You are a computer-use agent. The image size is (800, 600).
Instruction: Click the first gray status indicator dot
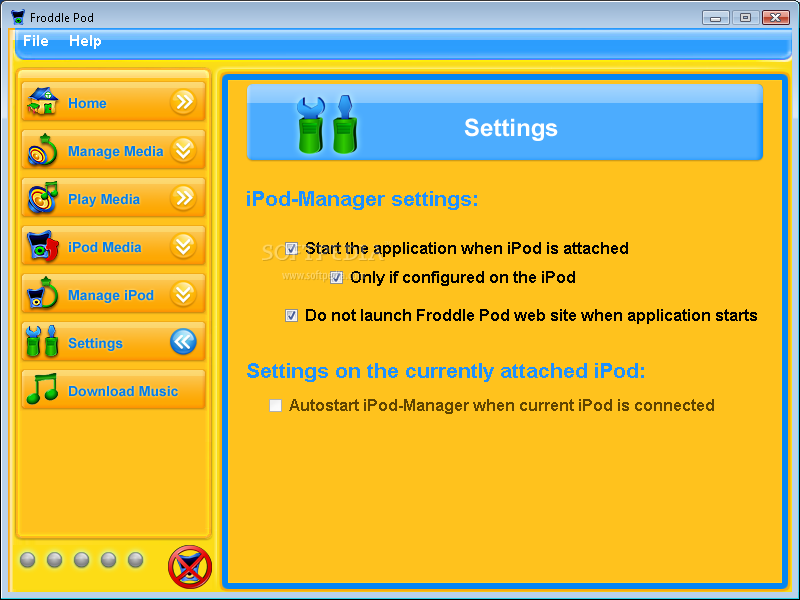coord(28,560)
